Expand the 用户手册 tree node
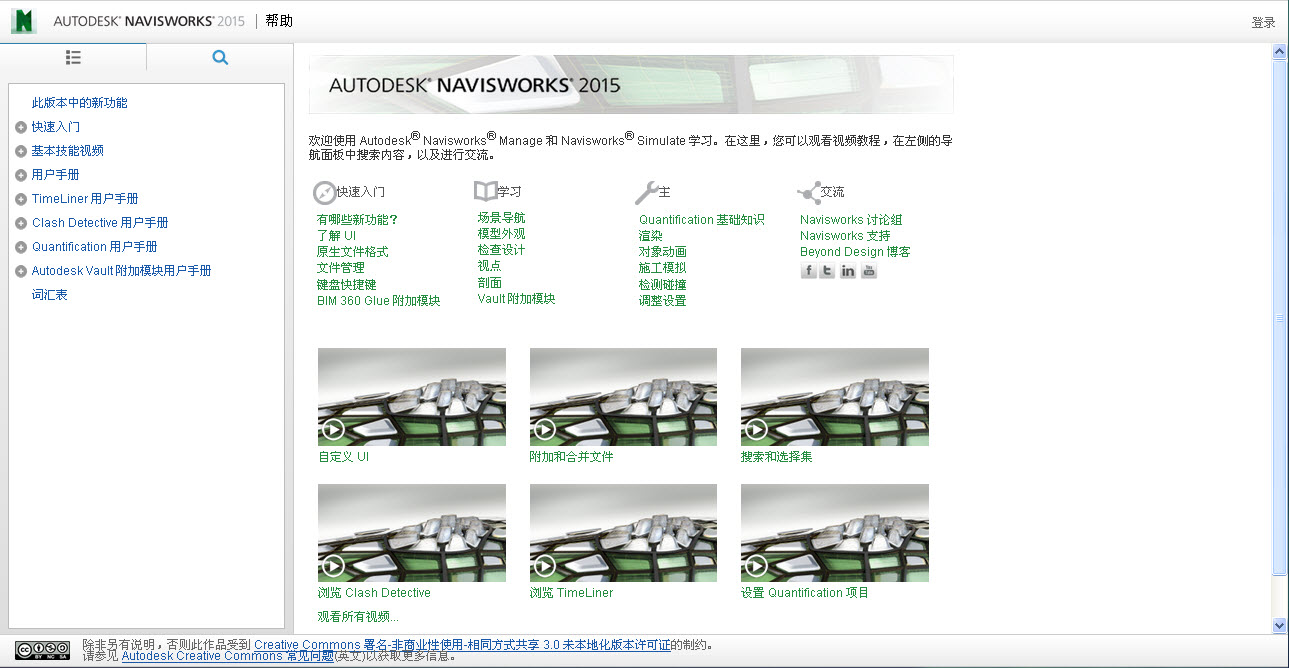The height and width of the screenshot is (668, 1289). [21, 175]
